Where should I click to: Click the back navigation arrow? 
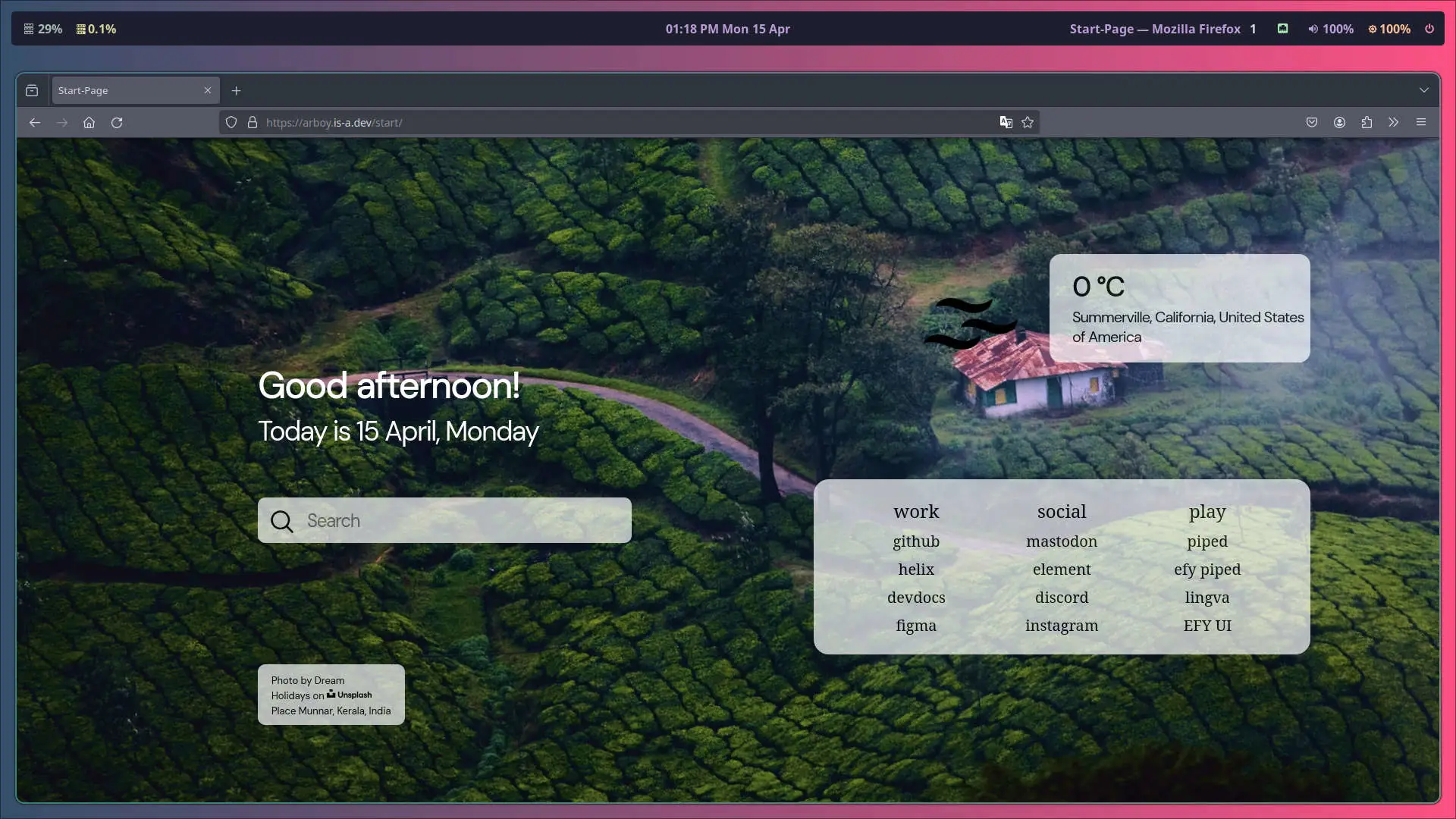pyautogui.click(x=35, y=123)
